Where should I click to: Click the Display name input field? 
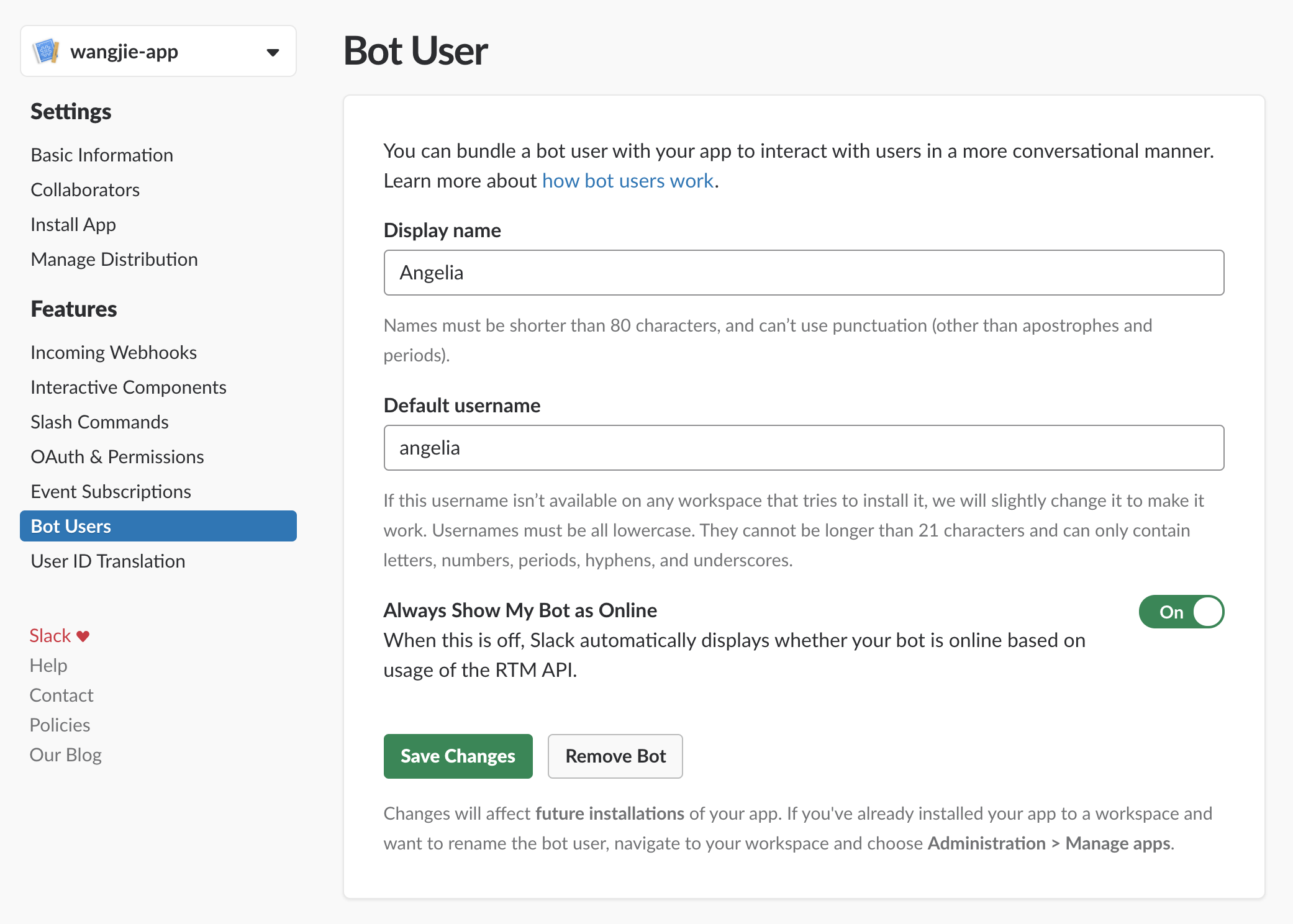[804, 273]
